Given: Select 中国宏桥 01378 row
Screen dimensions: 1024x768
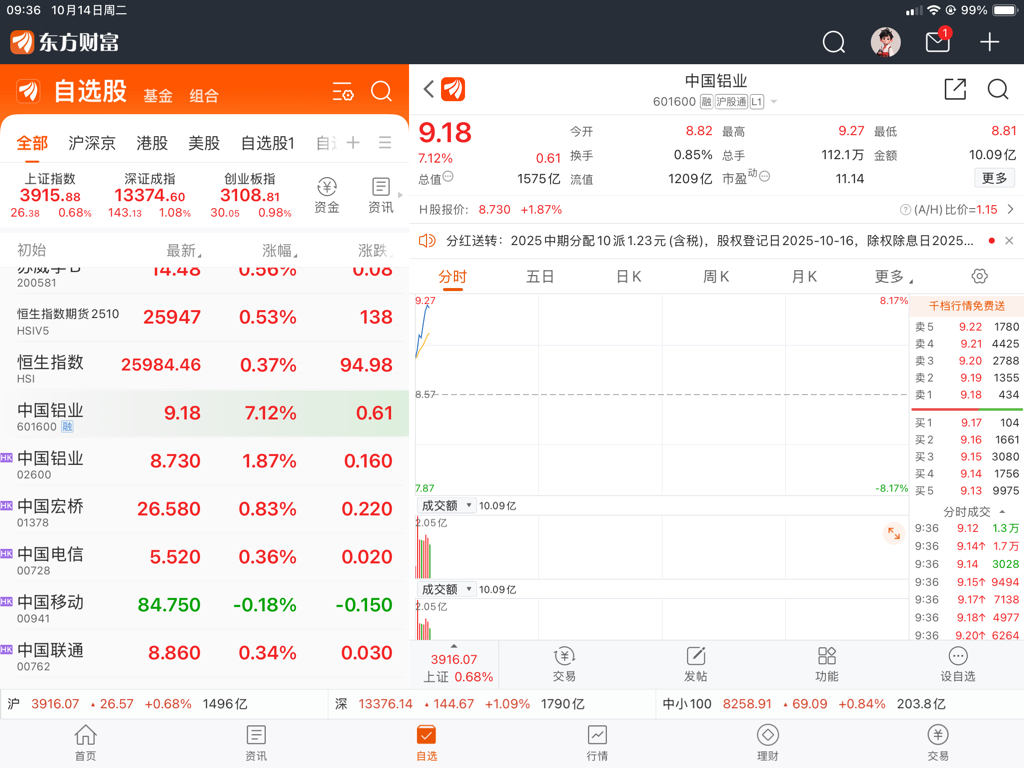Looking at the screenshot, I should pos(204,509).
